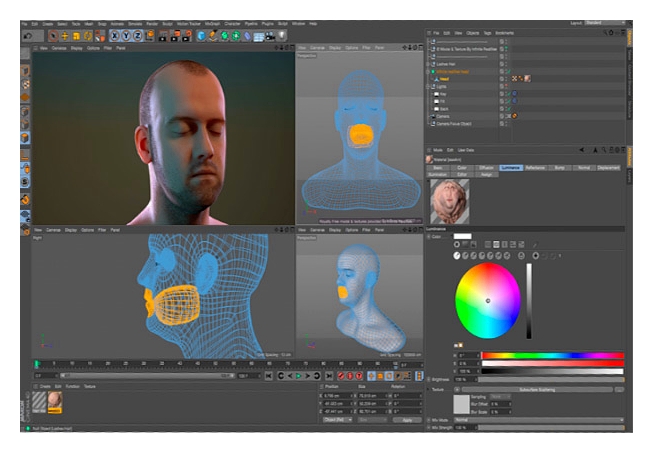Select Leather Hair object in tree
This screenshot has width=653, height=453.
point(446,64)
